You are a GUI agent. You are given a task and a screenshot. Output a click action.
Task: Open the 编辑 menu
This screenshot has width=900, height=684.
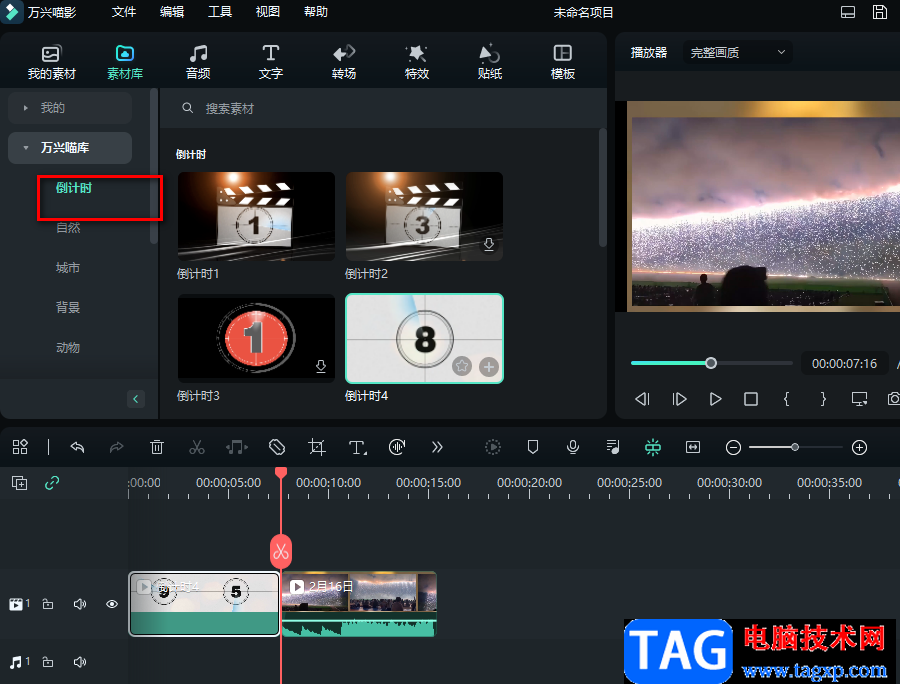tap(172, 12)
